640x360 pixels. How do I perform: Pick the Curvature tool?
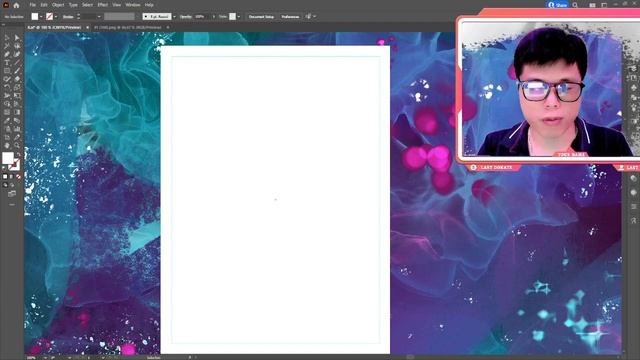17,54
